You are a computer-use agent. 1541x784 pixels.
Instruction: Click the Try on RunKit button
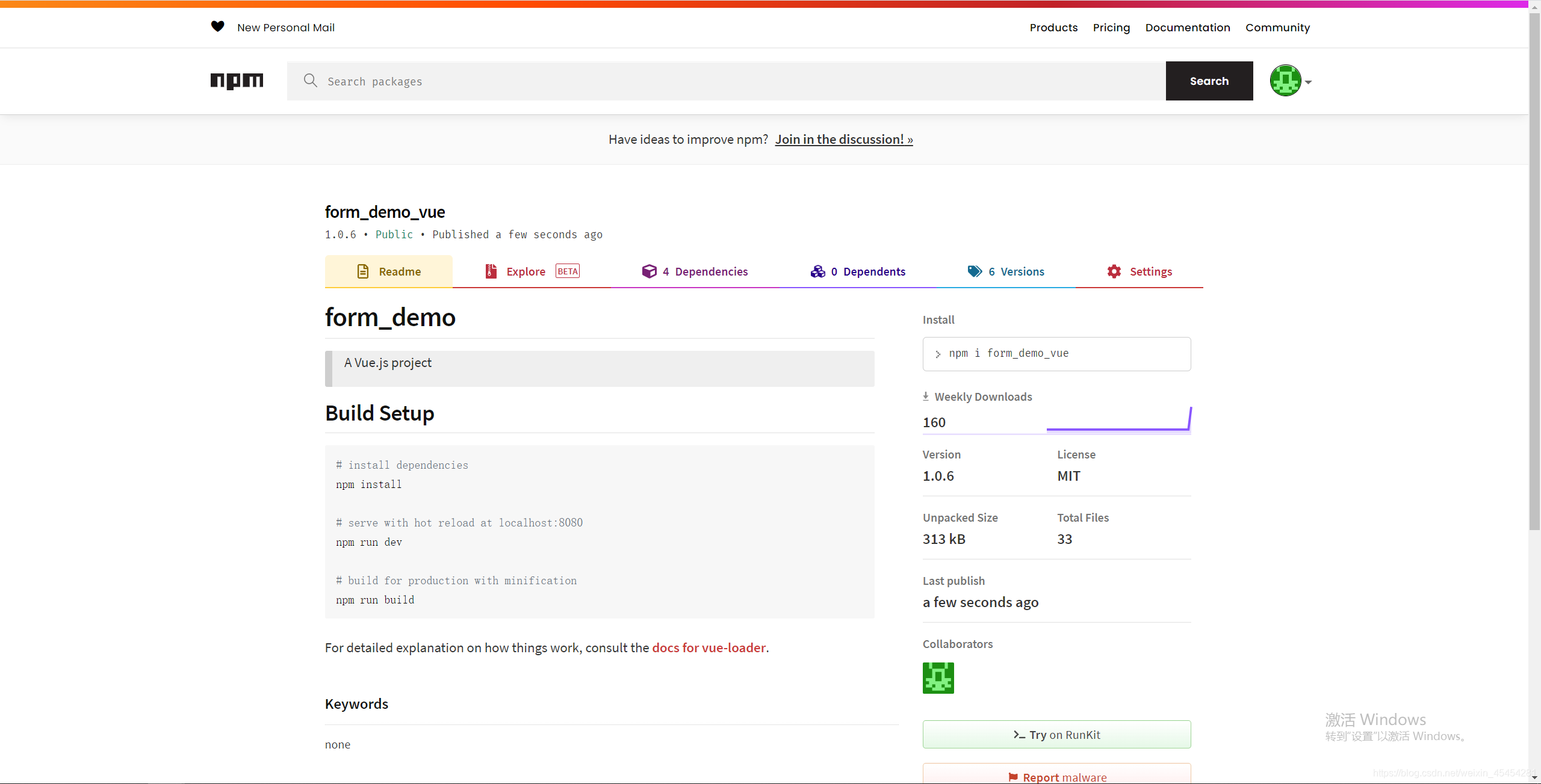tap(1056, 735)
